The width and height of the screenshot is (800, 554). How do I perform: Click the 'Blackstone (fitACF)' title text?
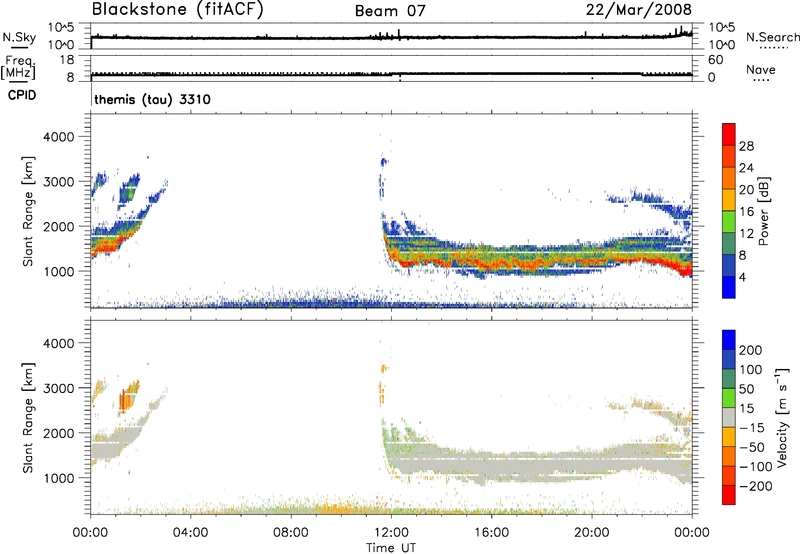(178, 9)
